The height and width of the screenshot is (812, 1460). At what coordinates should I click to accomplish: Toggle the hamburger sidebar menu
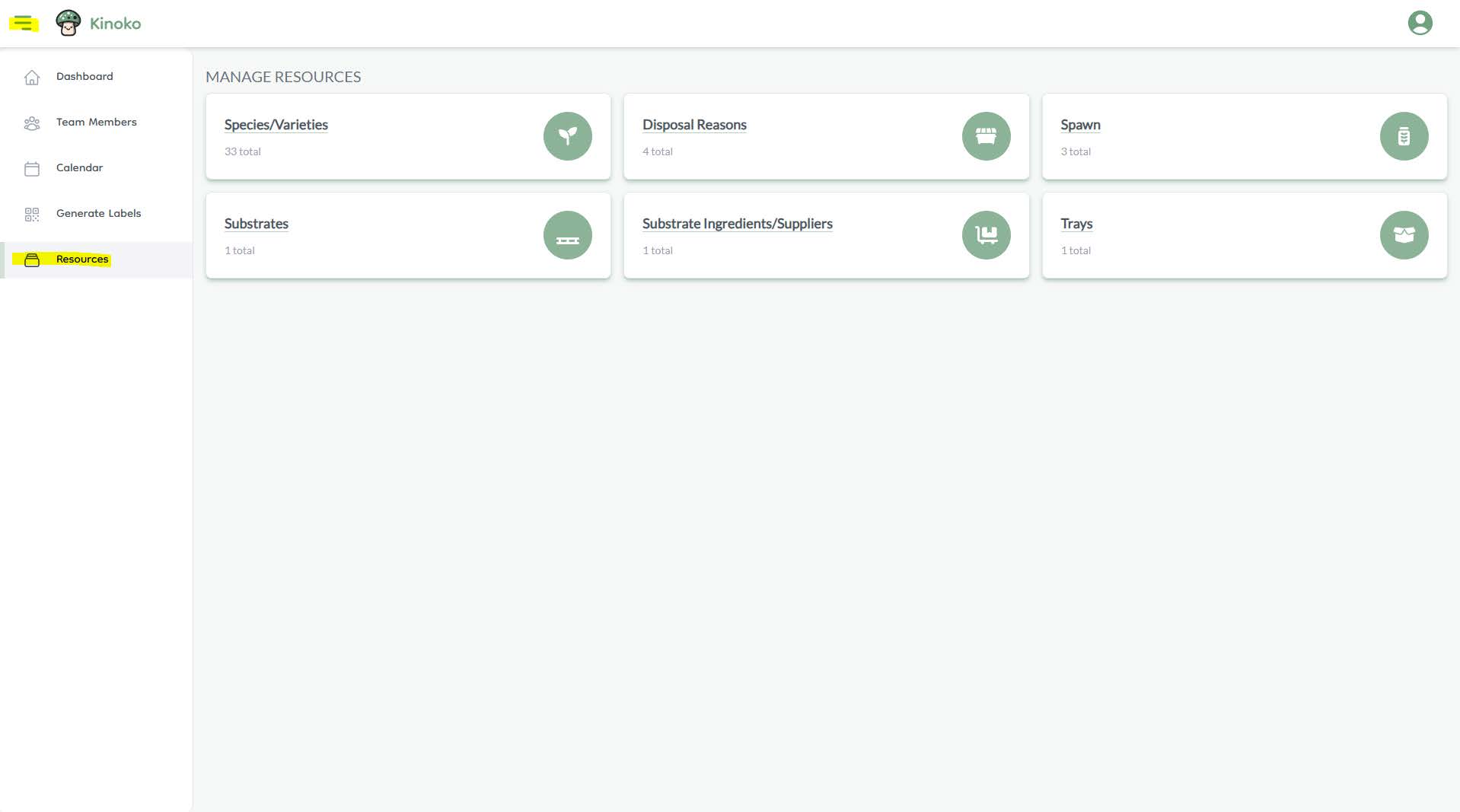24,24
